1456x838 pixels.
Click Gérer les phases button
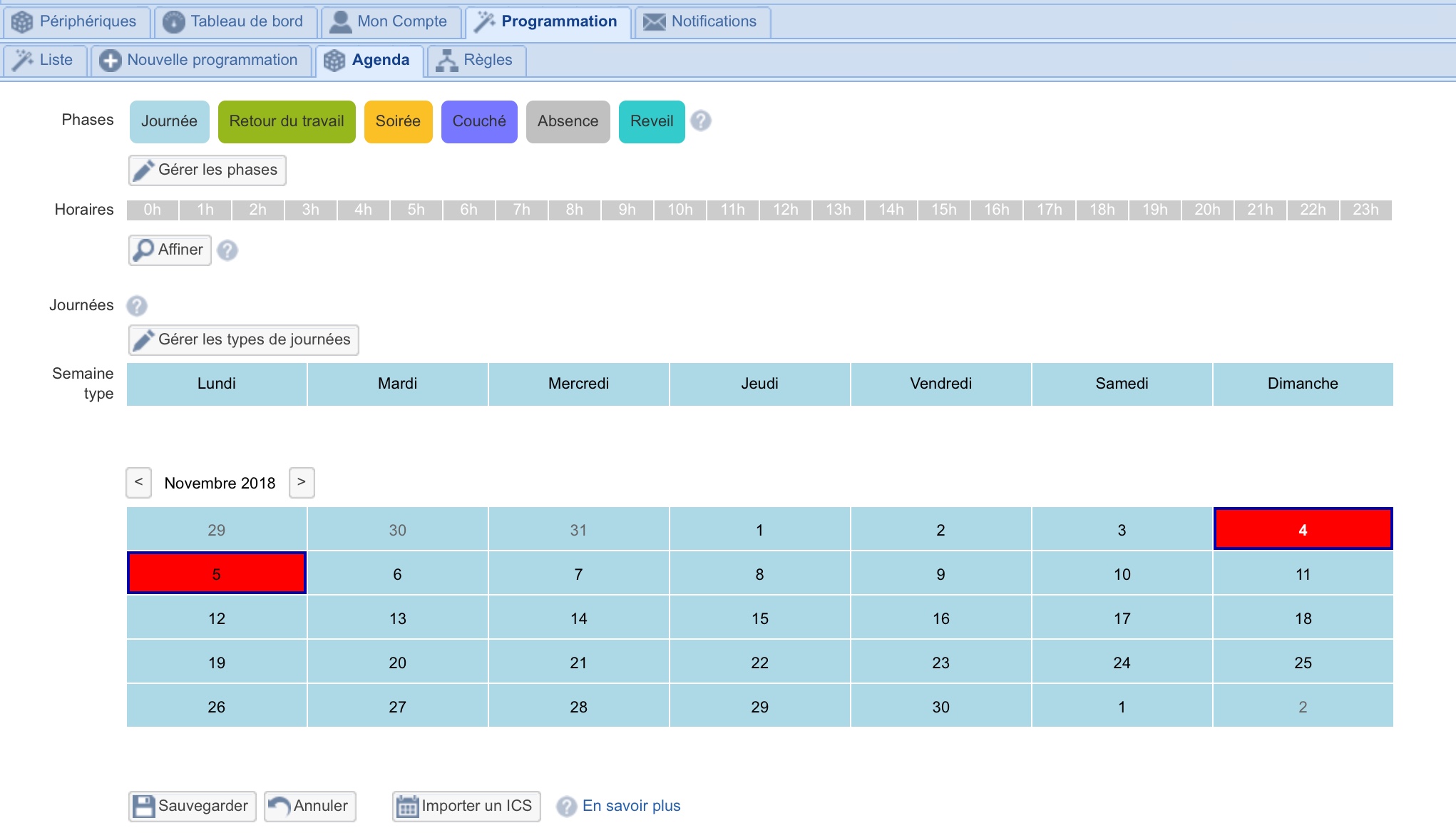pyautogui.click(x=207, y=170)
